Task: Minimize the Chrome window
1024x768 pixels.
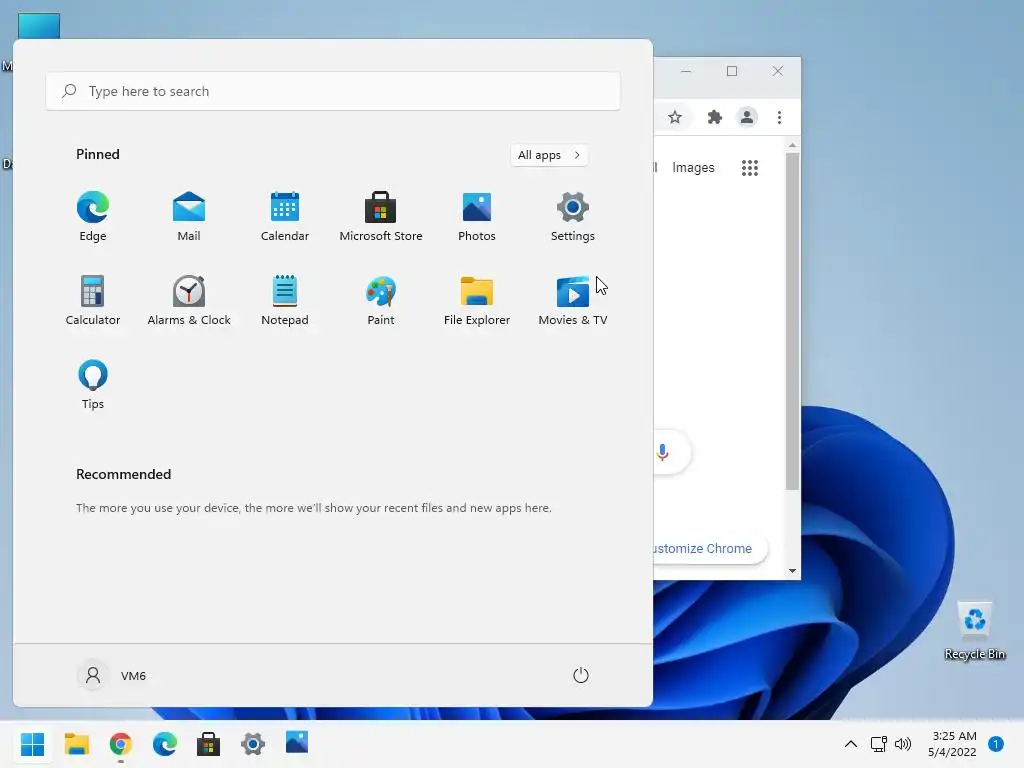Action: pyautogui.click(x=686, y=71)
